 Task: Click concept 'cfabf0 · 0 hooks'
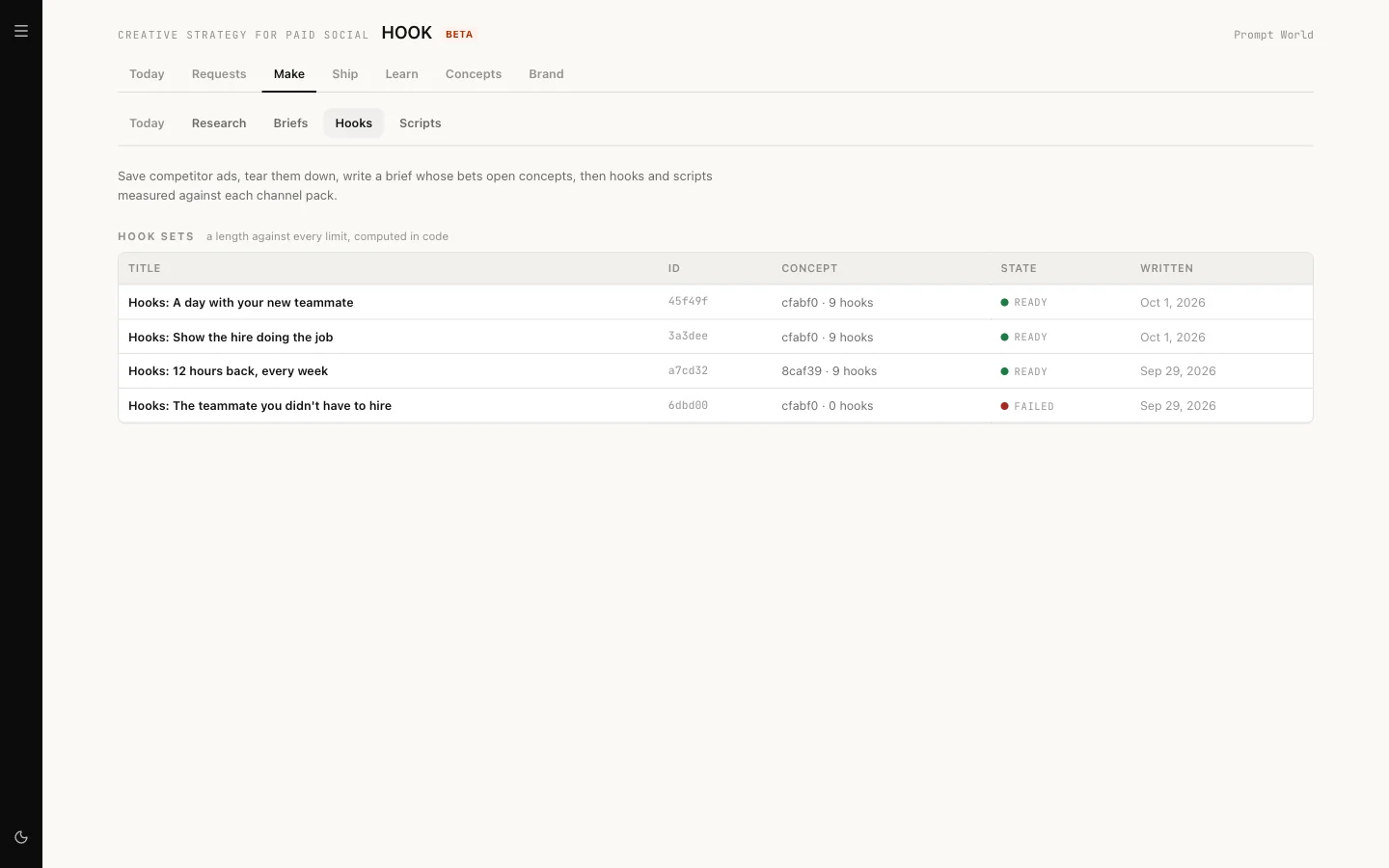pyautogui.click(x=827, y=406)
